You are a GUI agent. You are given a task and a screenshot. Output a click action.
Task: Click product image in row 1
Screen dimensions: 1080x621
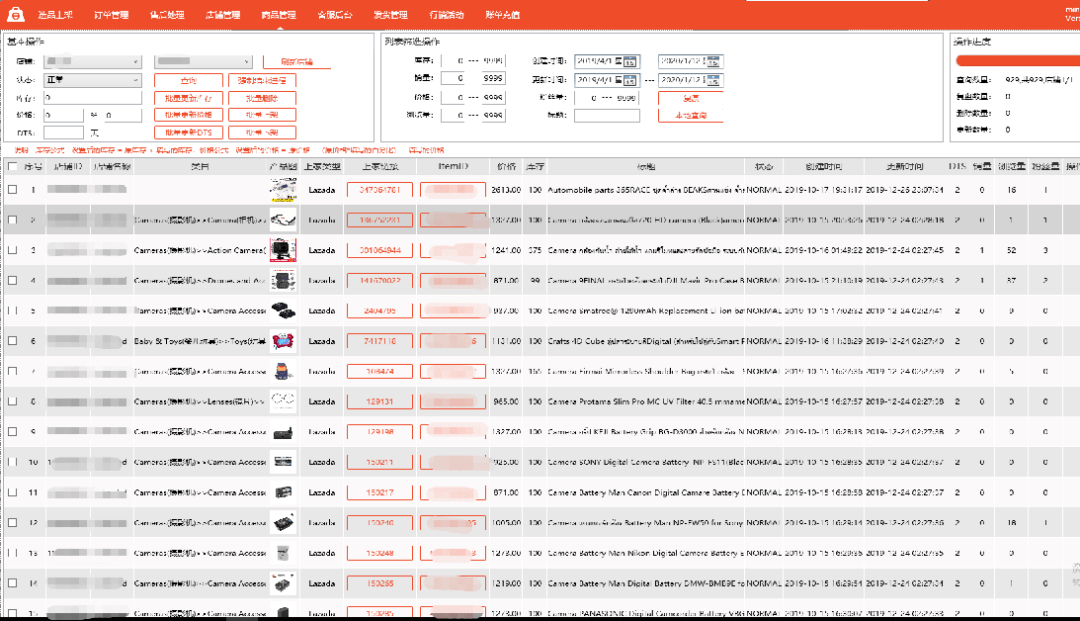point(283,189)
